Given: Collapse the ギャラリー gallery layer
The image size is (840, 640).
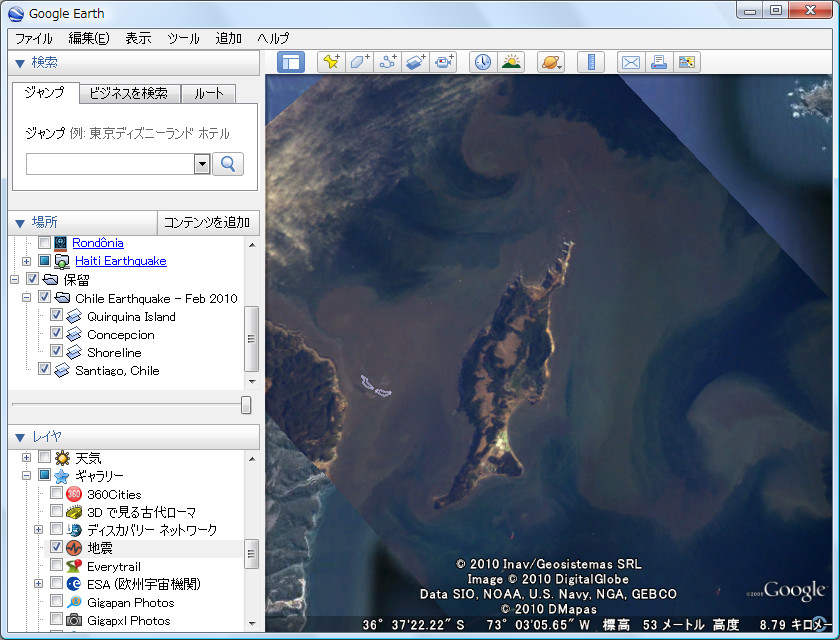Looking at the screenshot, I should click(x=26, y=476).
